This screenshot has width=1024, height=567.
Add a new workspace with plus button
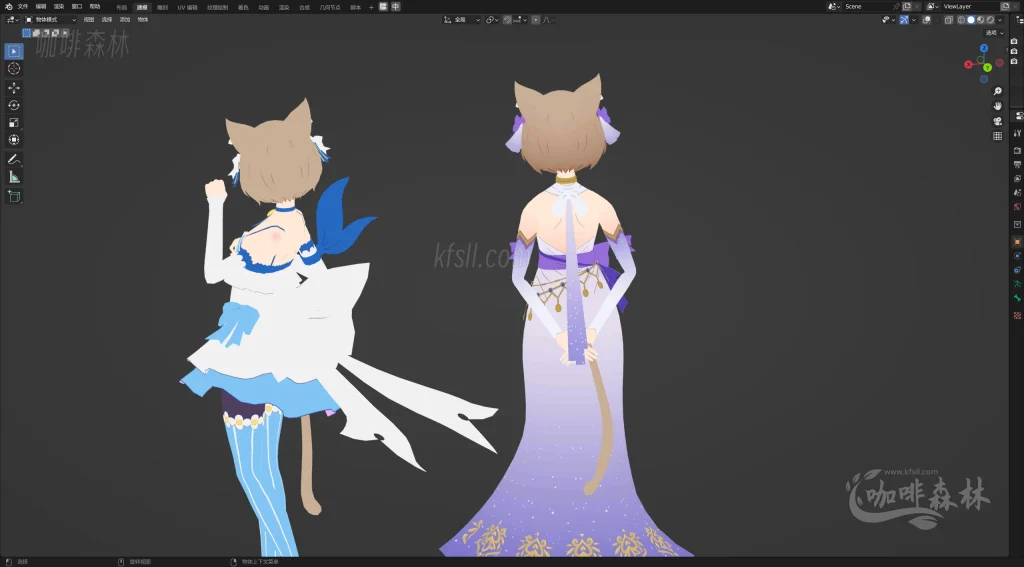371,7
